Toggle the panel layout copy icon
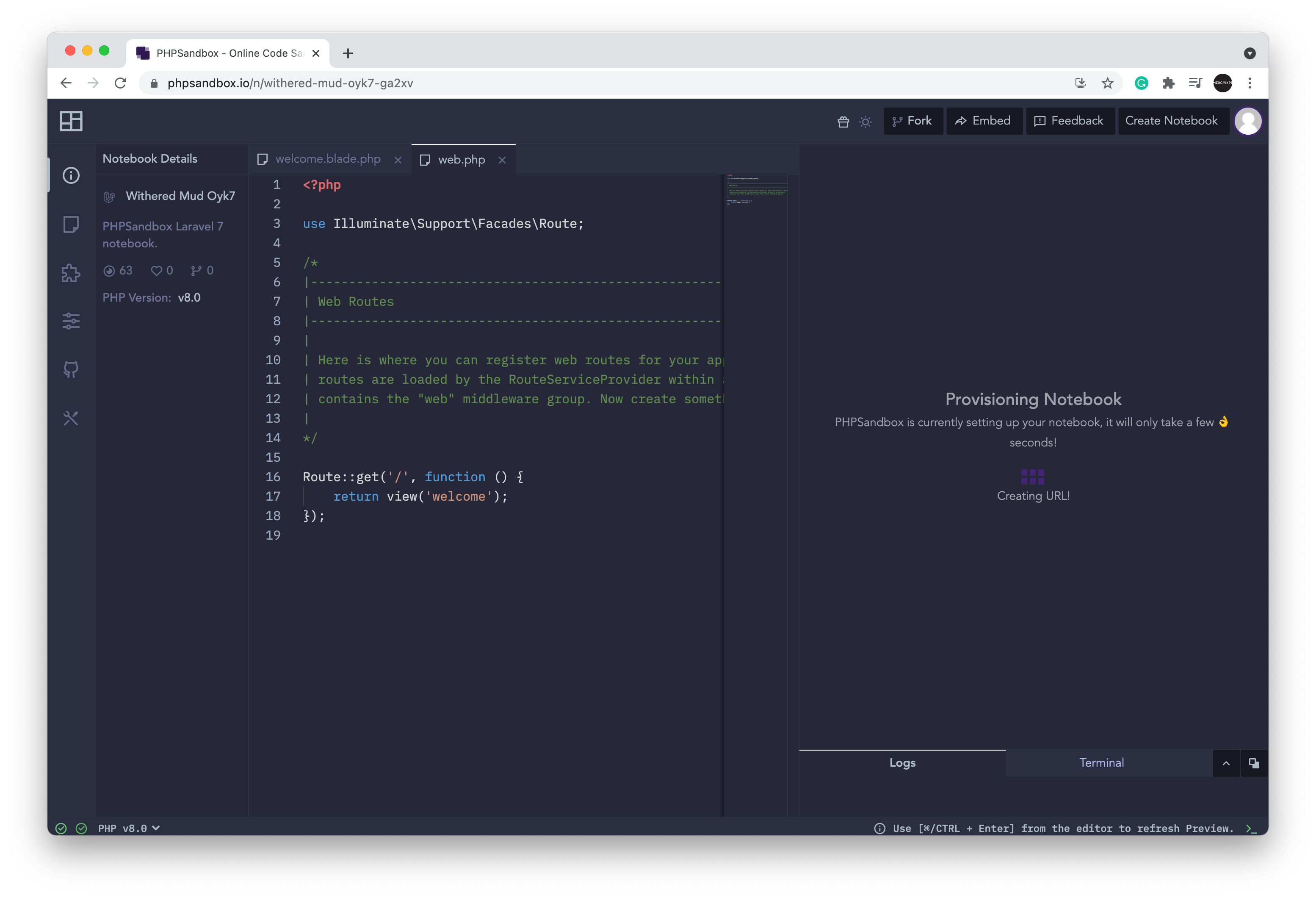 pyautogui.click(x=1254, y=762)
